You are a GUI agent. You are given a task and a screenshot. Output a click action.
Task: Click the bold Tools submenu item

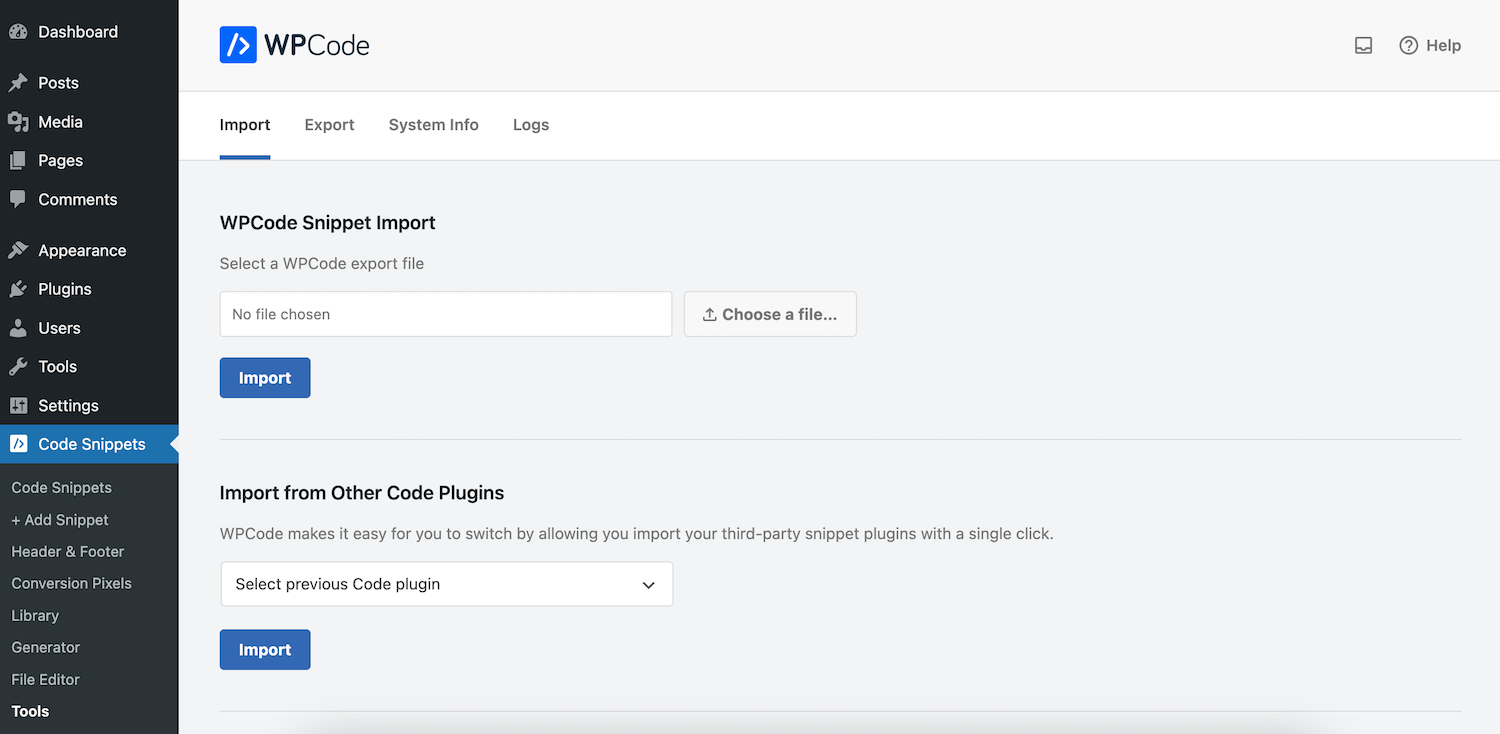click(x=30, y=712)
